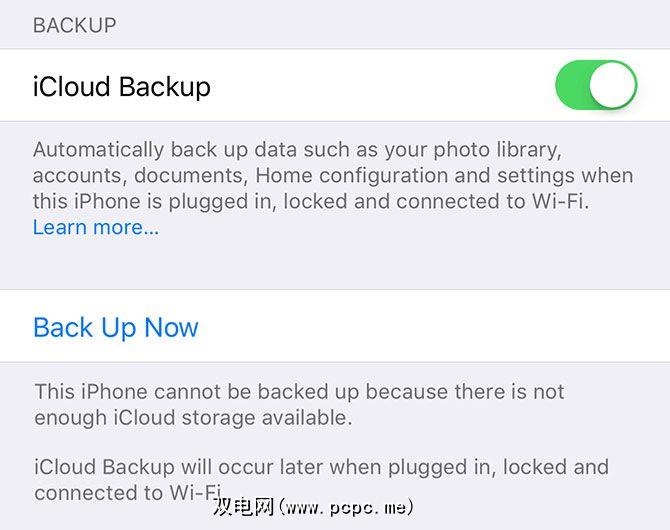670x530 pixels.
Task: Tap the 'this iPhone is plugged in' text line
Action: pyautogui.click(x=311, y=202)
